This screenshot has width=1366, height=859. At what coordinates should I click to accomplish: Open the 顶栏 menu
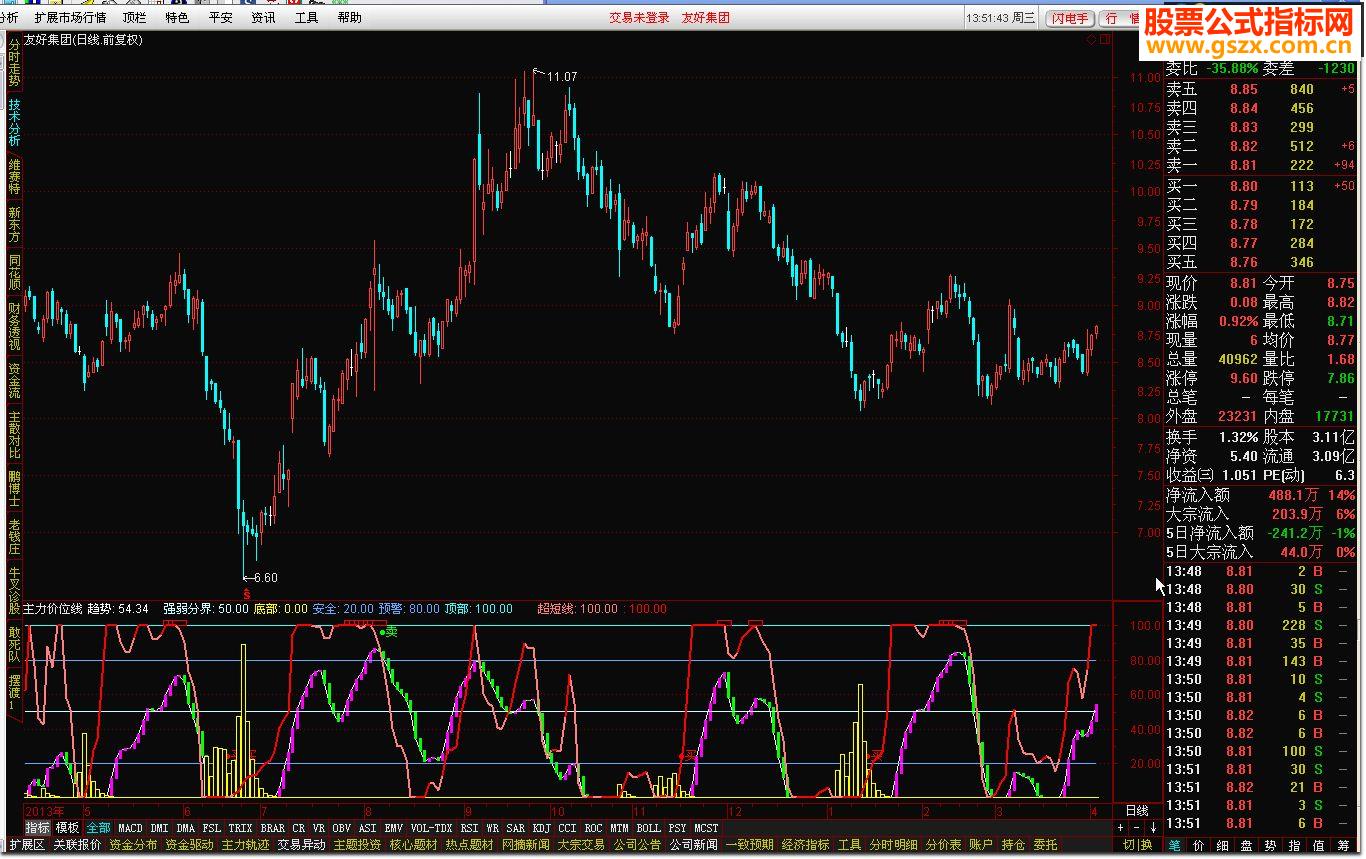[x=134, y=17]
